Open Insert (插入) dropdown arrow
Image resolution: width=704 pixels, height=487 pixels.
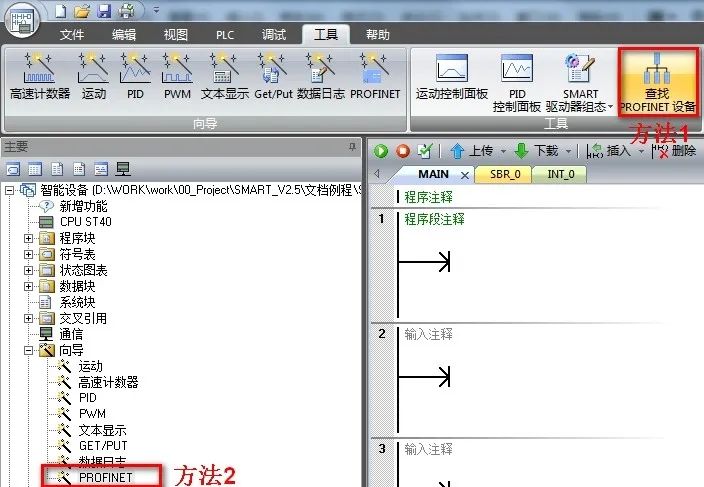[x=641, y=151]
